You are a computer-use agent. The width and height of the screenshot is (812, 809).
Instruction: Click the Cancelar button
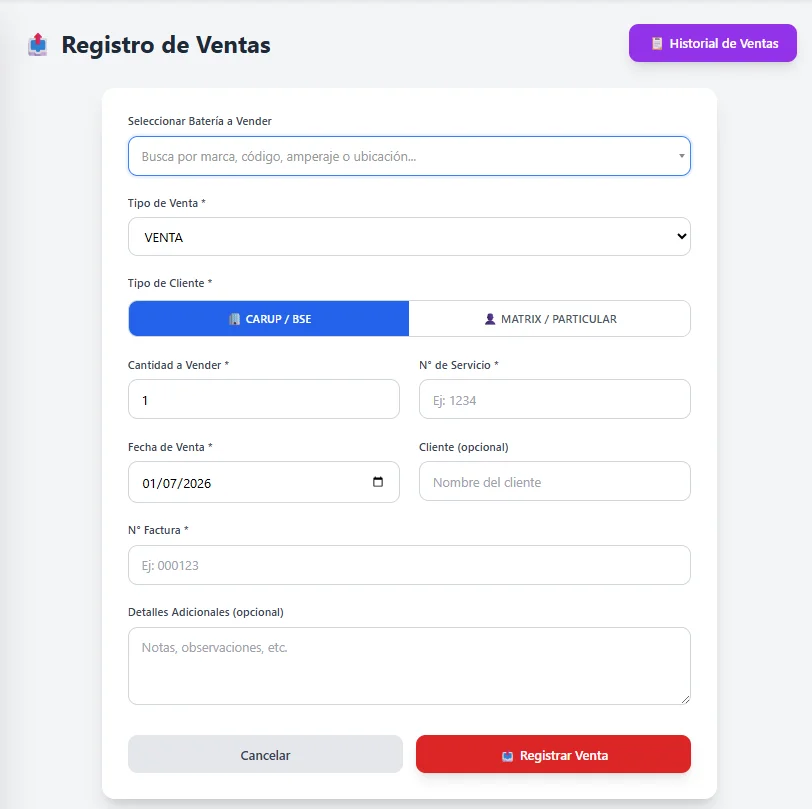click(265, 754)
